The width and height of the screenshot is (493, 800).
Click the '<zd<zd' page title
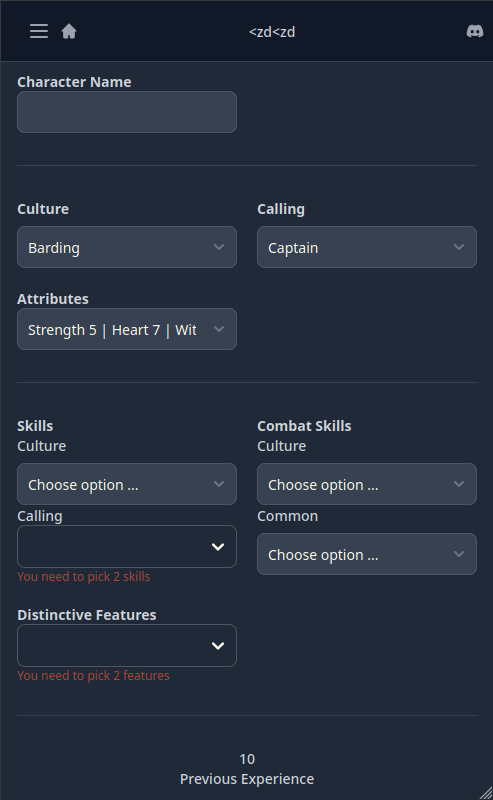tap(272, 32)
